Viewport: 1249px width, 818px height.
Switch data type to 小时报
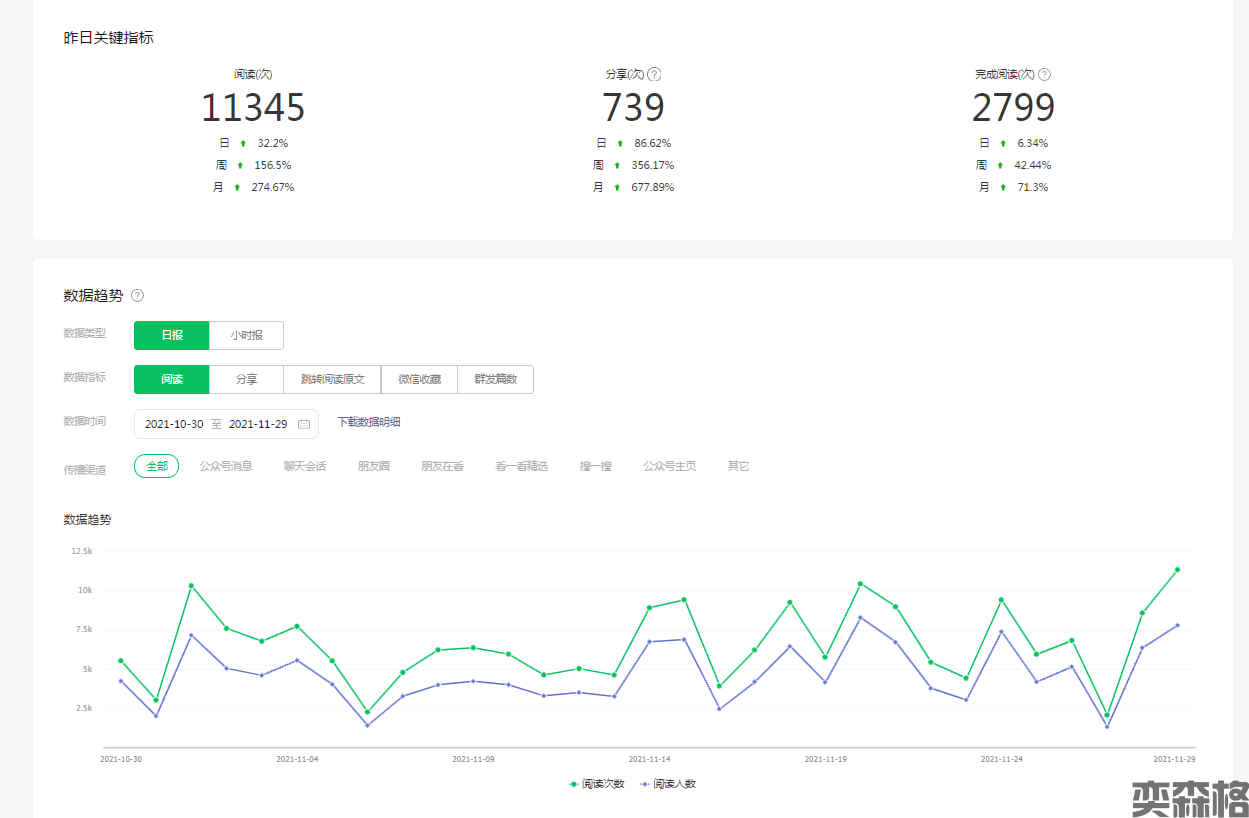point(246,335)
